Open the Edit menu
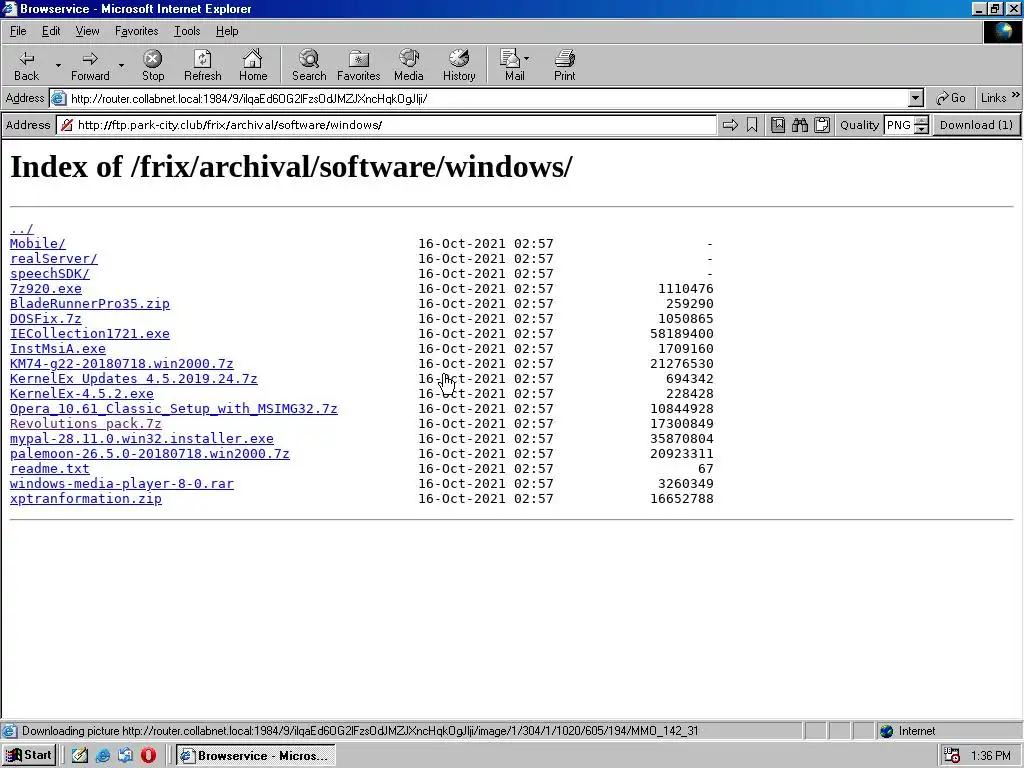This screenshot has width=1024, height=768. click(x=51, y=31)
